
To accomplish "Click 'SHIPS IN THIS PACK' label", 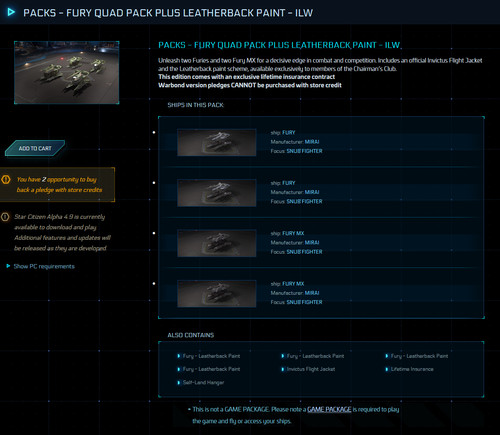I will pos(195,105).
